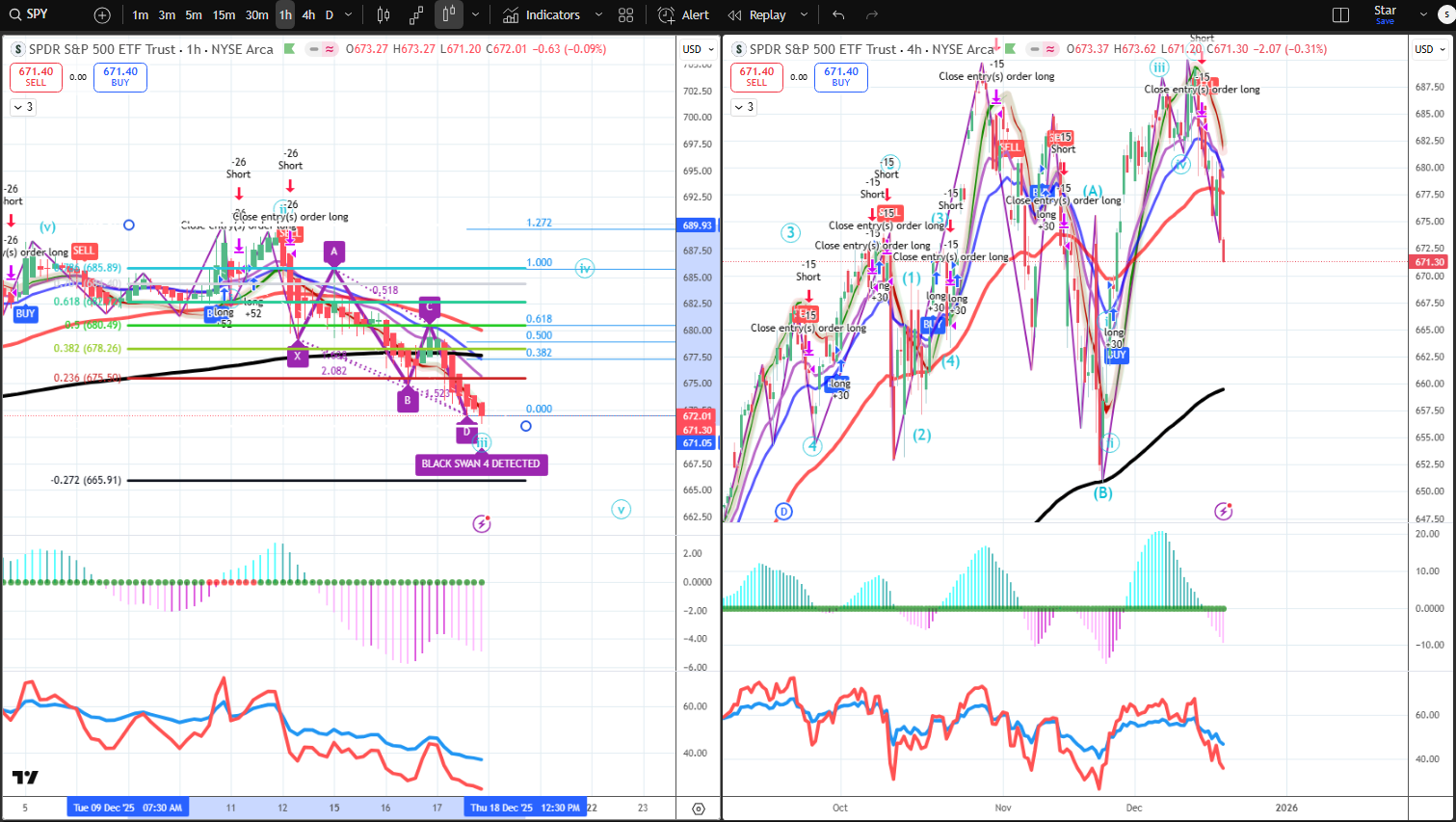
Task: Click SELL 671.40 on the 4h chart
Action: coord(756,77)
